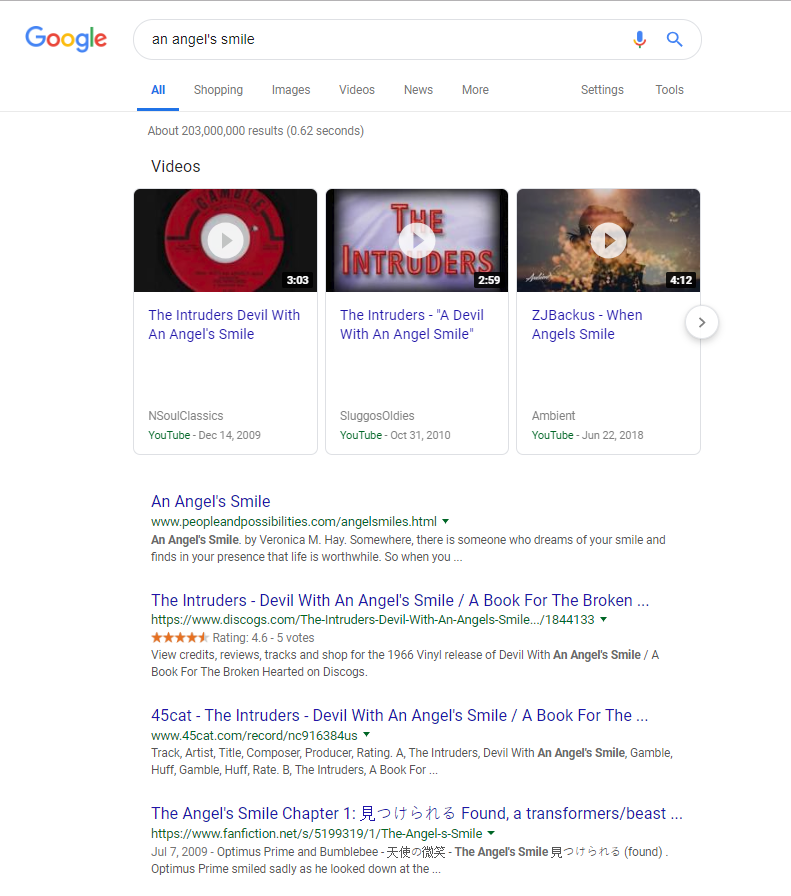The height and width of the screenshot is (896, 791).
Task: Show next videos with carousel arrow
Action: [702, 322]
